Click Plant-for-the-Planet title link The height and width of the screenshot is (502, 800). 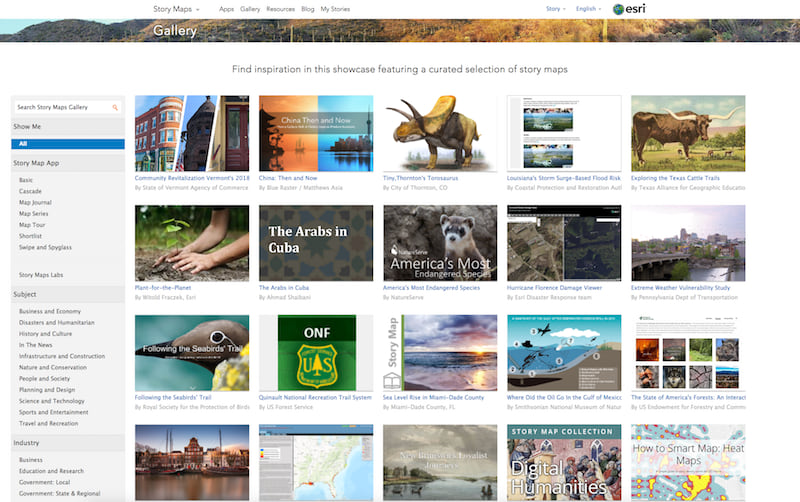tap(163, 288)
